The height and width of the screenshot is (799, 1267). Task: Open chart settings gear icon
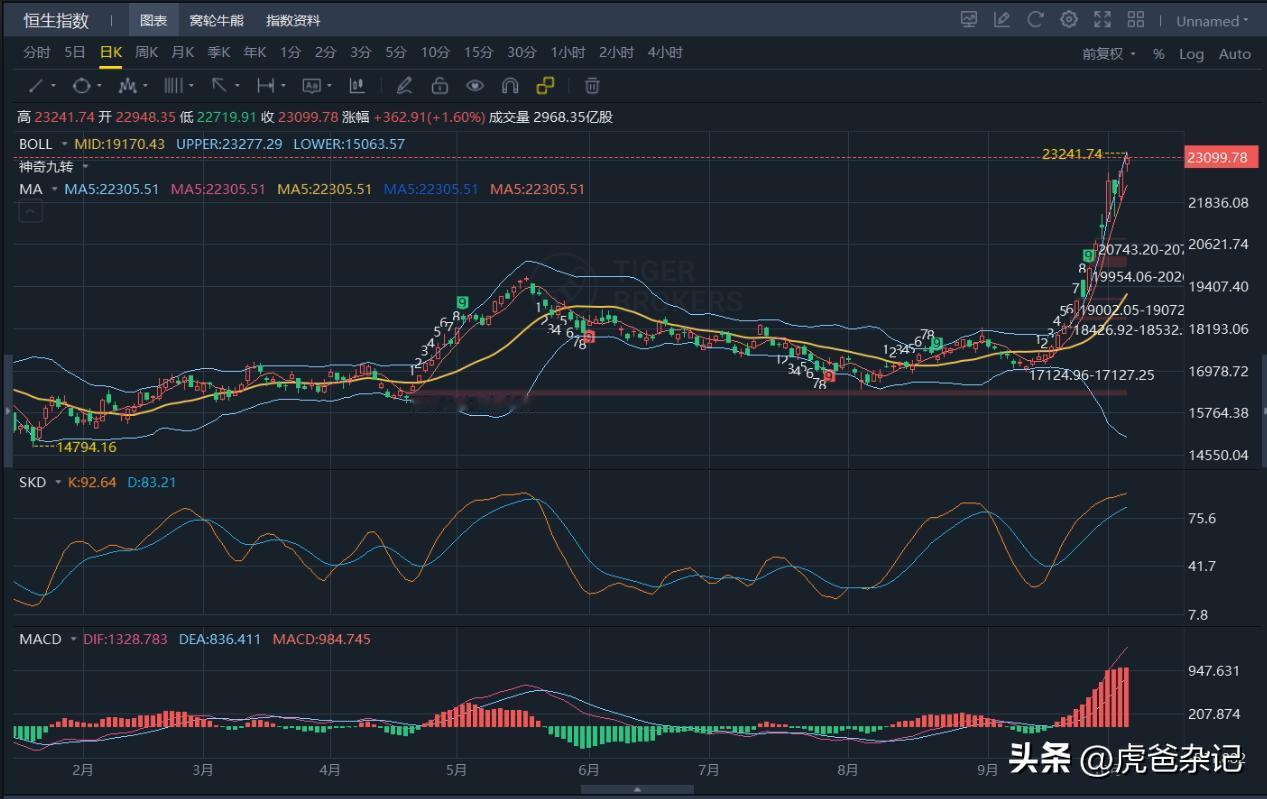[x=1069, y=19]
